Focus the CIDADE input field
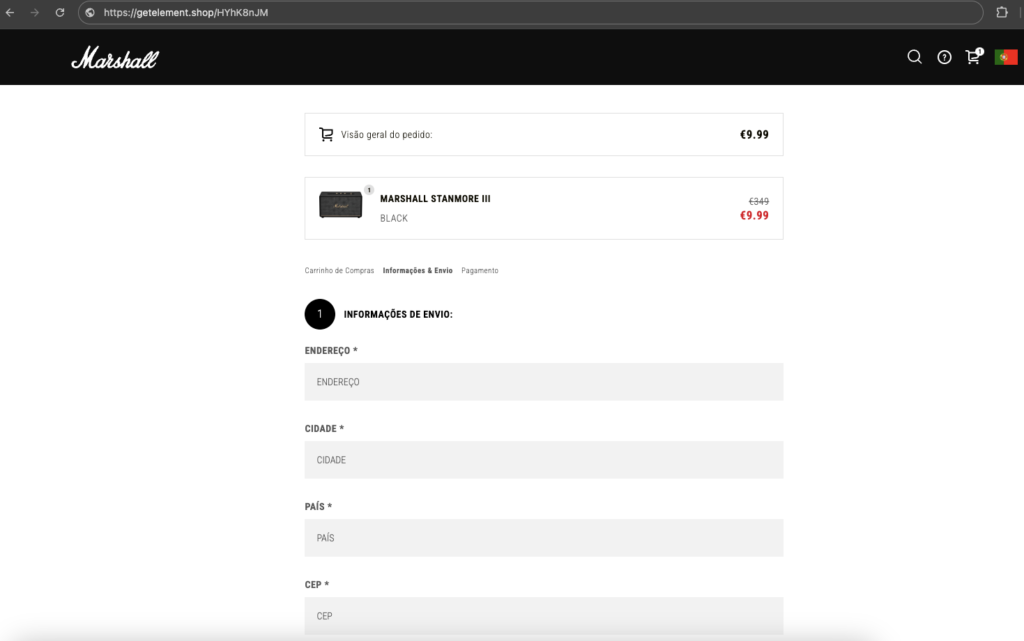Screen dimensions: 1024x641 click(x=543, y=460)
